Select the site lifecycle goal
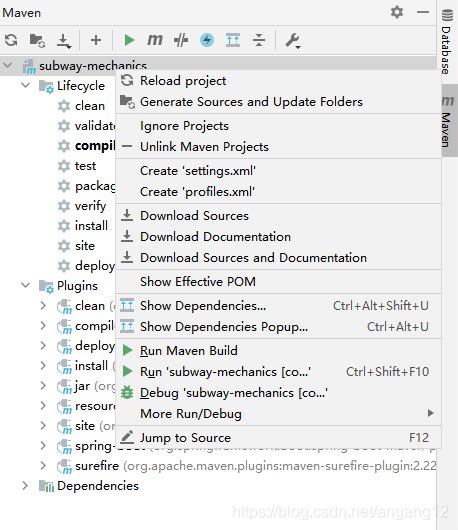This screenshot has height=530, width=458. pyautogui.click(x=85, y=246)
